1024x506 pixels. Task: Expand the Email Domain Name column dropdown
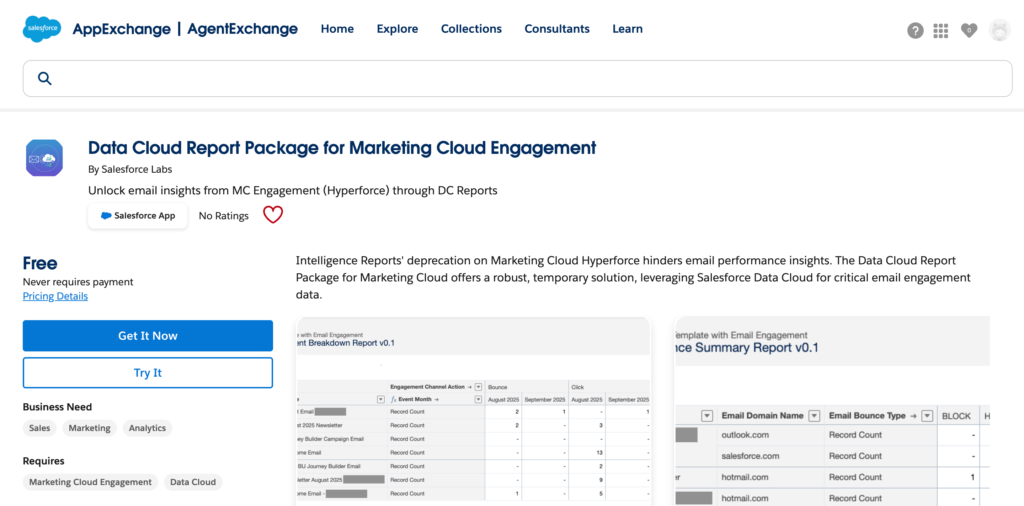[x=814, y=416]
